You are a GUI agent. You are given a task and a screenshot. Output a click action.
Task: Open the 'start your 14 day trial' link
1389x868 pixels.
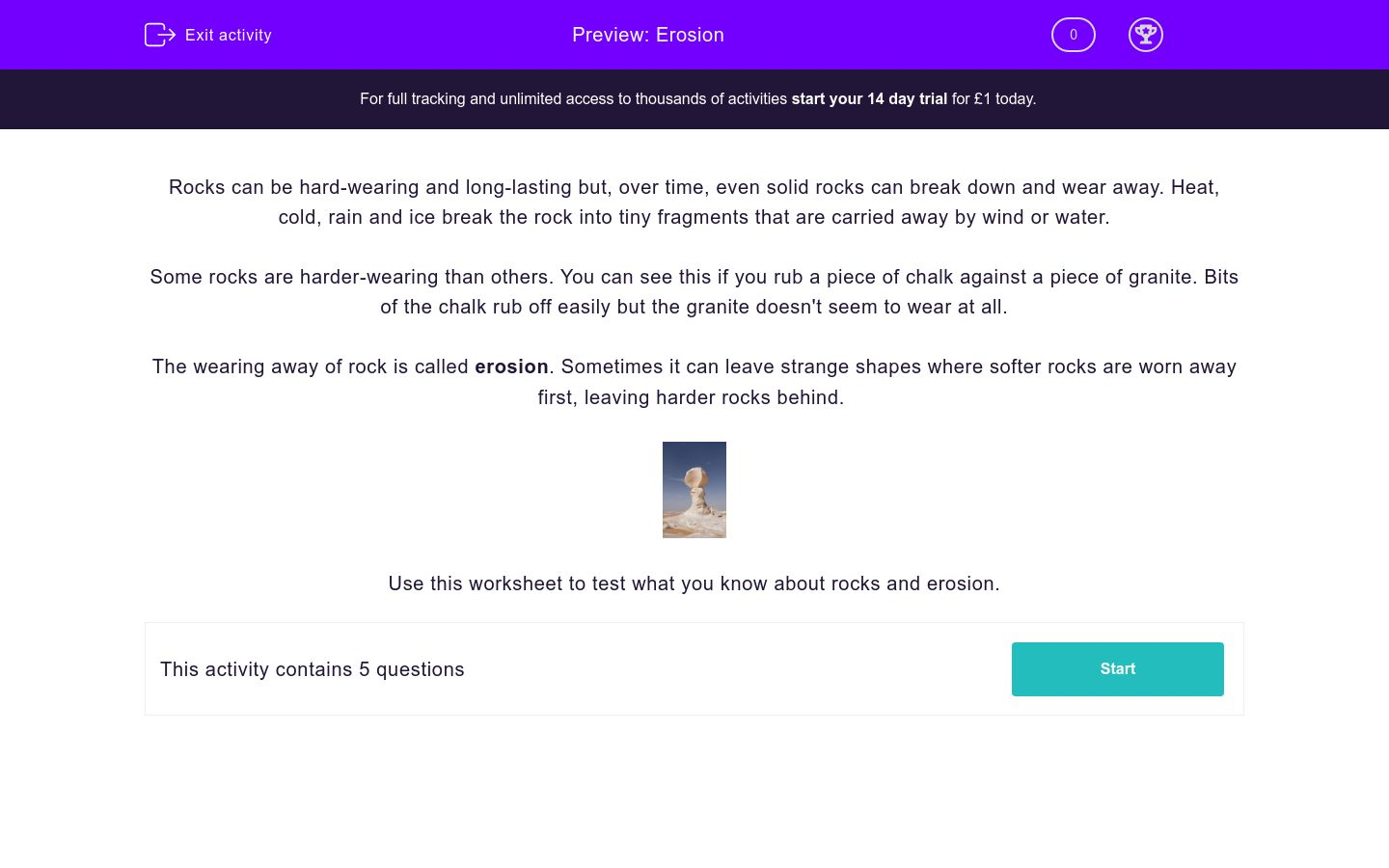click(x=868, y=98)
